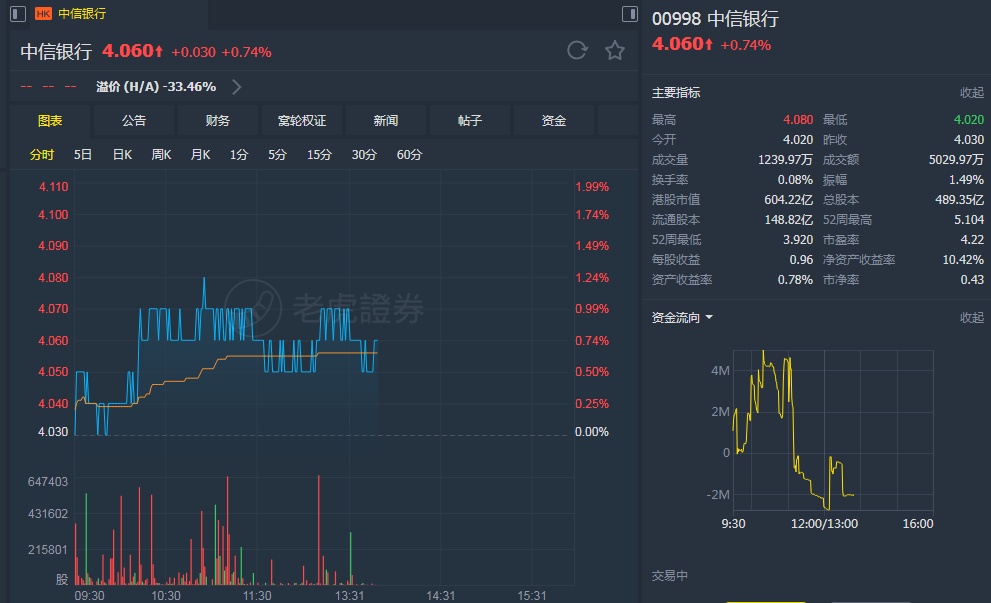The width and height of the screenshot is (991, 603).
Task: Select the 分时 chart period
Action: (42, 155)
